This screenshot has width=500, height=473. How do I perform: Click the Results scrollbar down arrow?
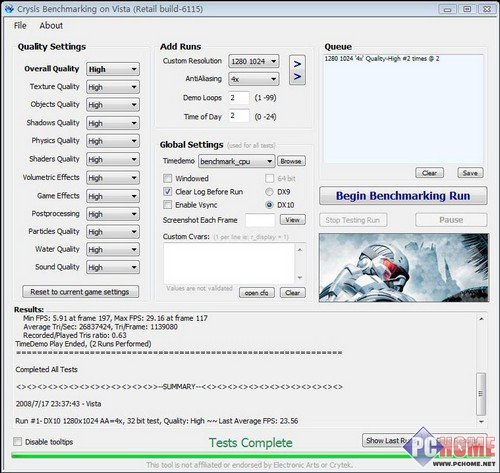coord(481,422)
